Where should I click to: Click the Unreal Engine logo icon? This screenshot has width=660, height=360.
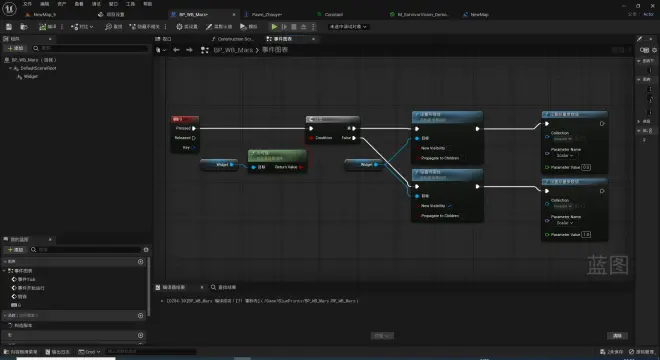10,8
